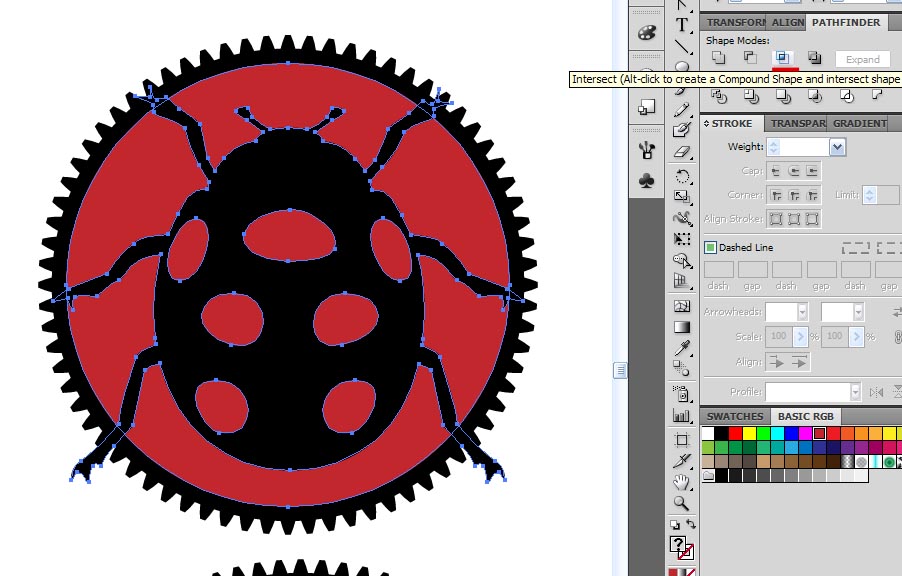Screen dimensions: 902x576
Task: Select the Eraser tool
Action: (x=682, y=152)
